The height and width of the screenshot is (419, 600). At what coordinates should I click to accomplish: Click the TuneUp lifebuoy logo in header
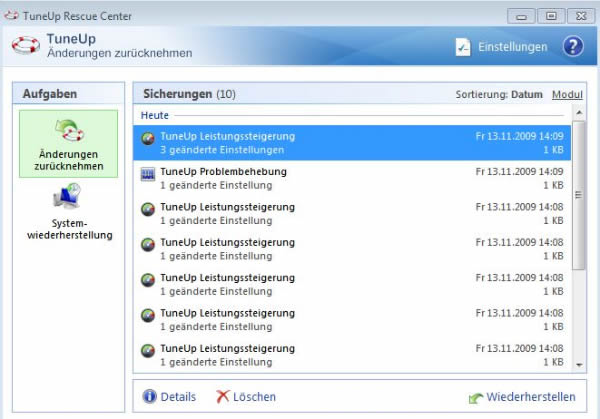26,45
